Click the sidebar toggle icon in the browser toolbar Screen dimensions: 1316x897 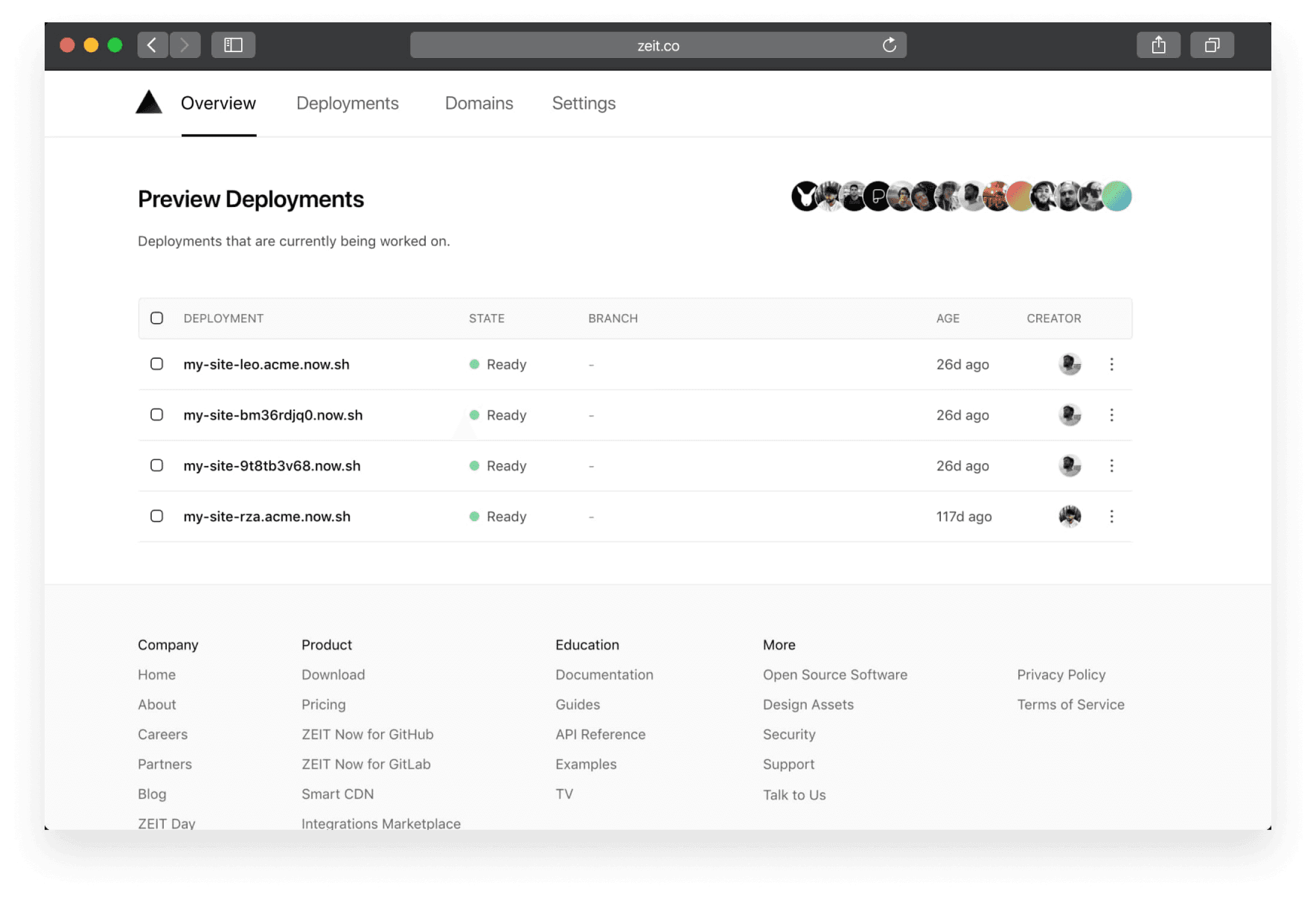(233, 45)
